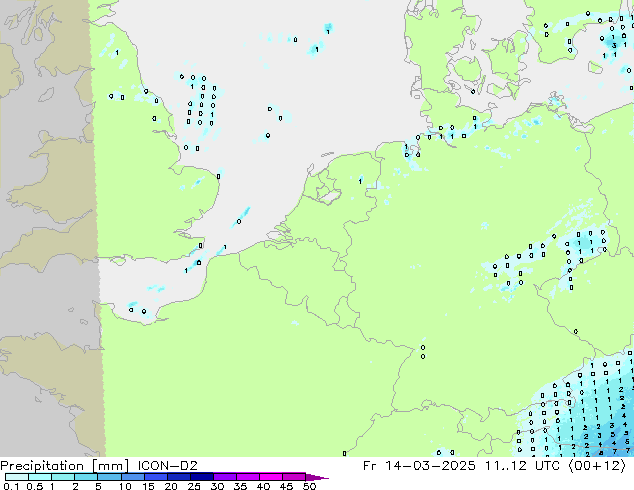
Task: Click the '40' legend scale label
Action: click(x=263, y=486)
